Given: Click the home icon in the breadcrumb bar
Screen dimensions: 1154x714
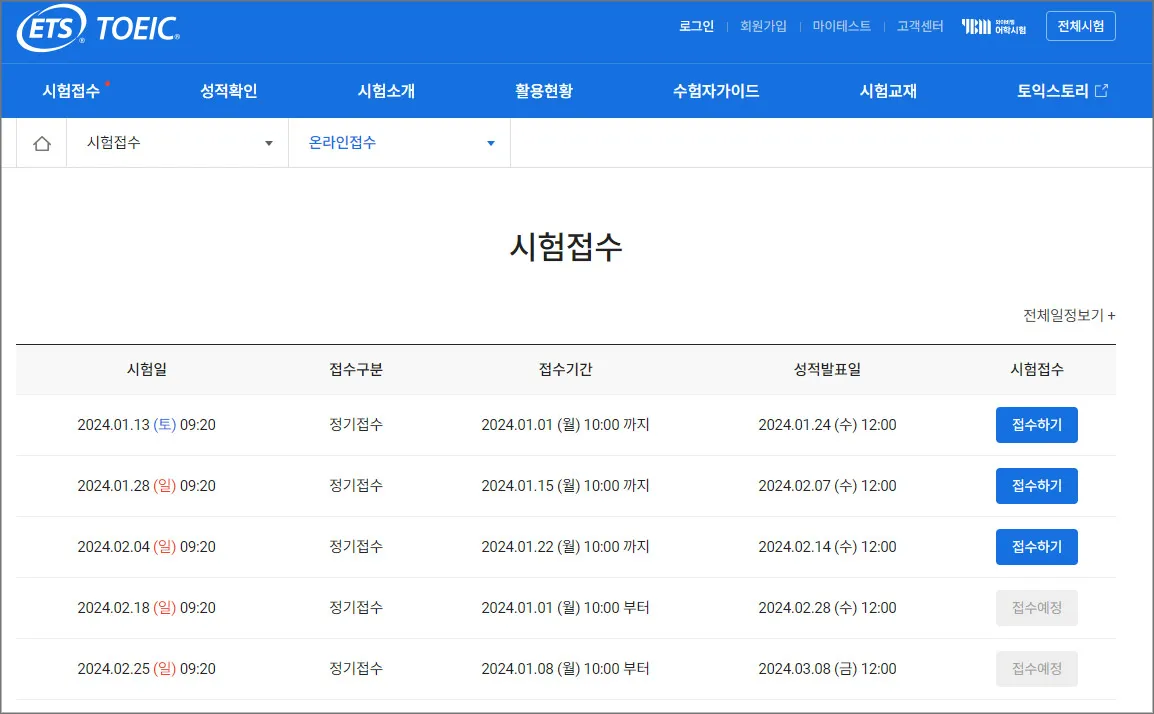Looking at the screenshot, I should (40, 142).
